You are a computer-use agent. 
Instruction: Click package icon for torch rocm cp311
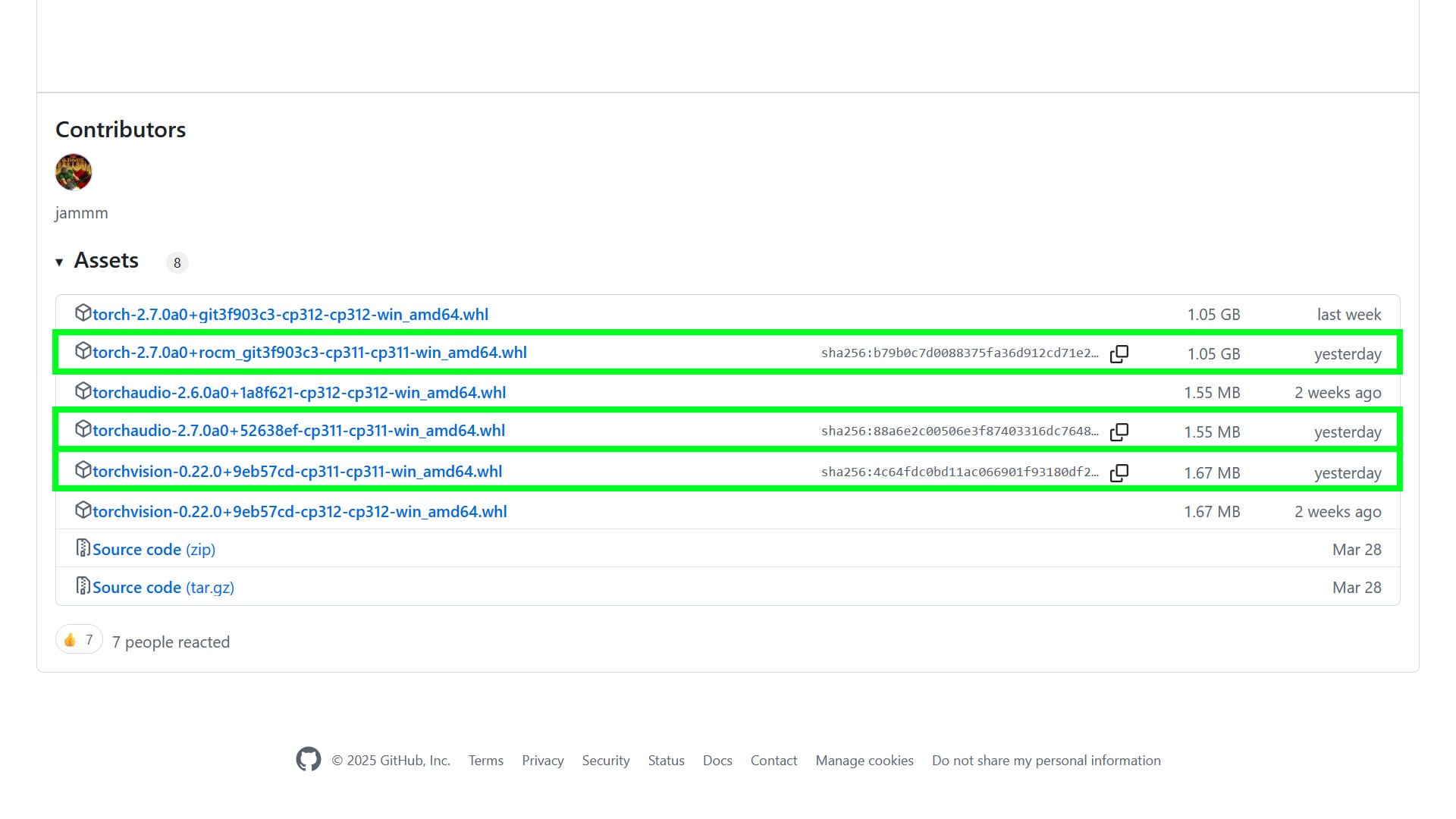[83, 350]
